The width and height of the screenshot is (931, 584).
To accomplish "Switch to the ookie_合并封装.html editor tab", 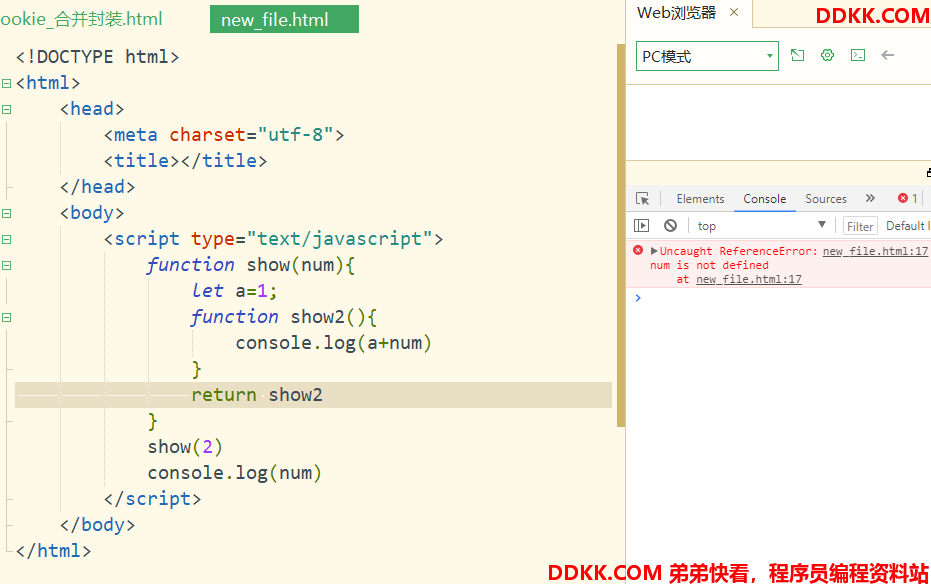I will [81, 19].
